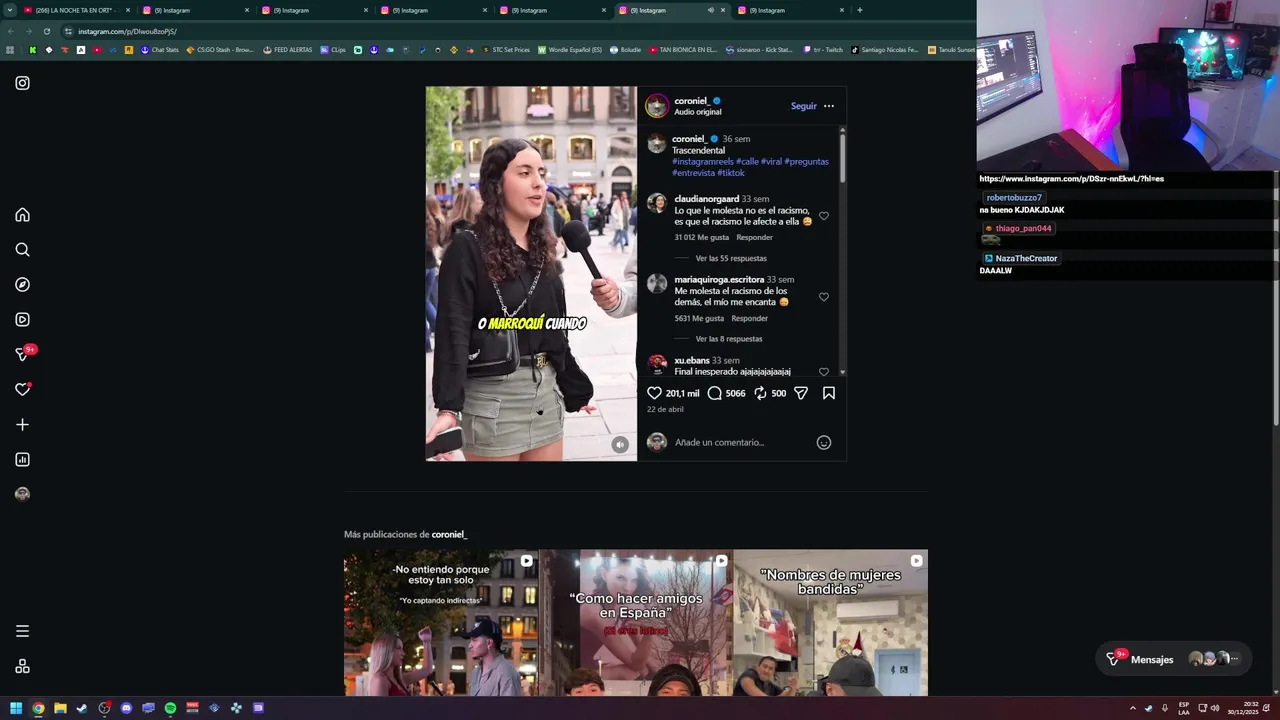
Task: Open Instagram search from sidebar
Action: coord(22,250)
